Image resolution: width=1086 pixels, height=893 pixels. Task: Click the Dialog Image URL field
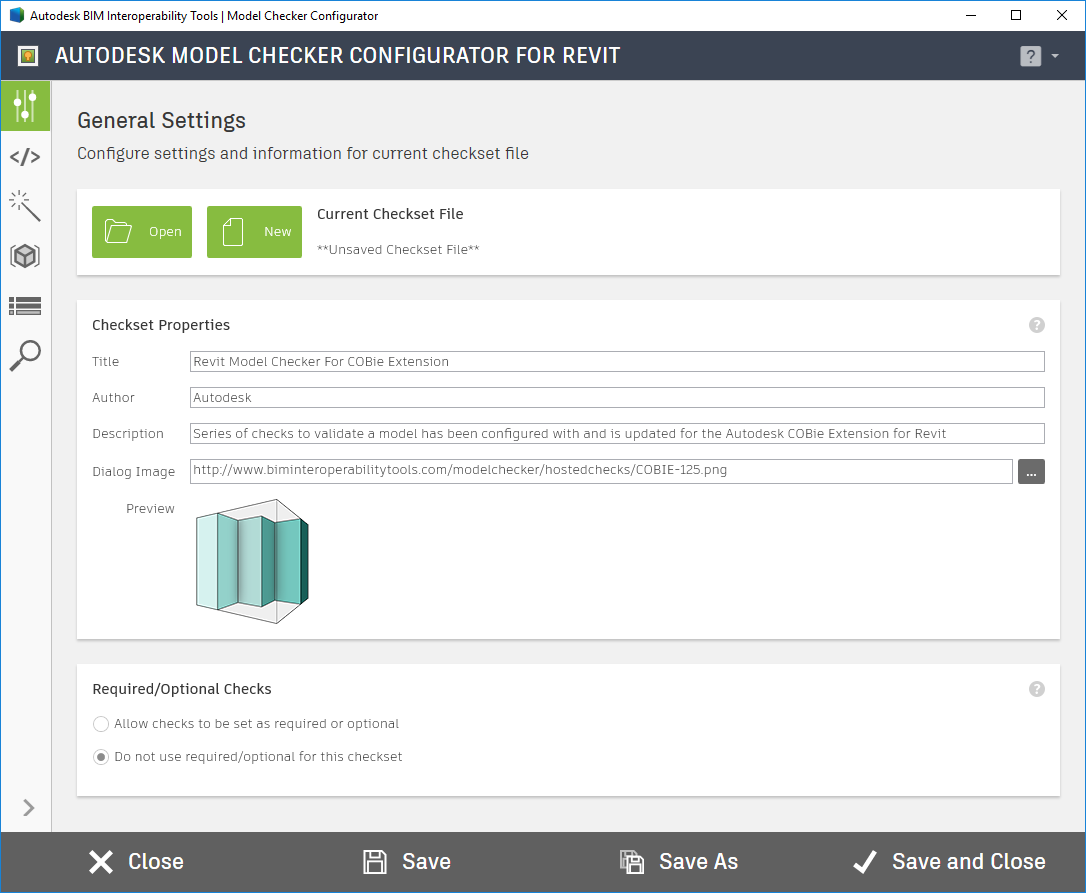(x=601, y=471)
